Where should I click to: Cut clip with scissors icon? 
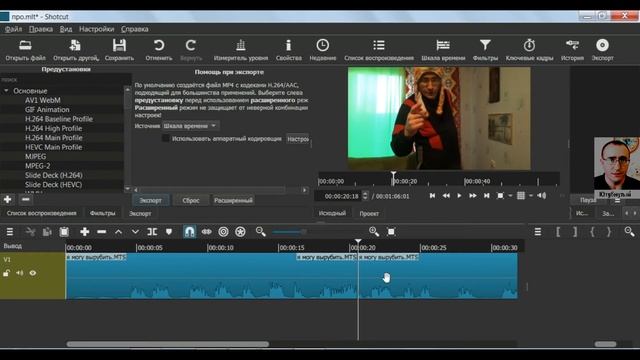[30, 232]
